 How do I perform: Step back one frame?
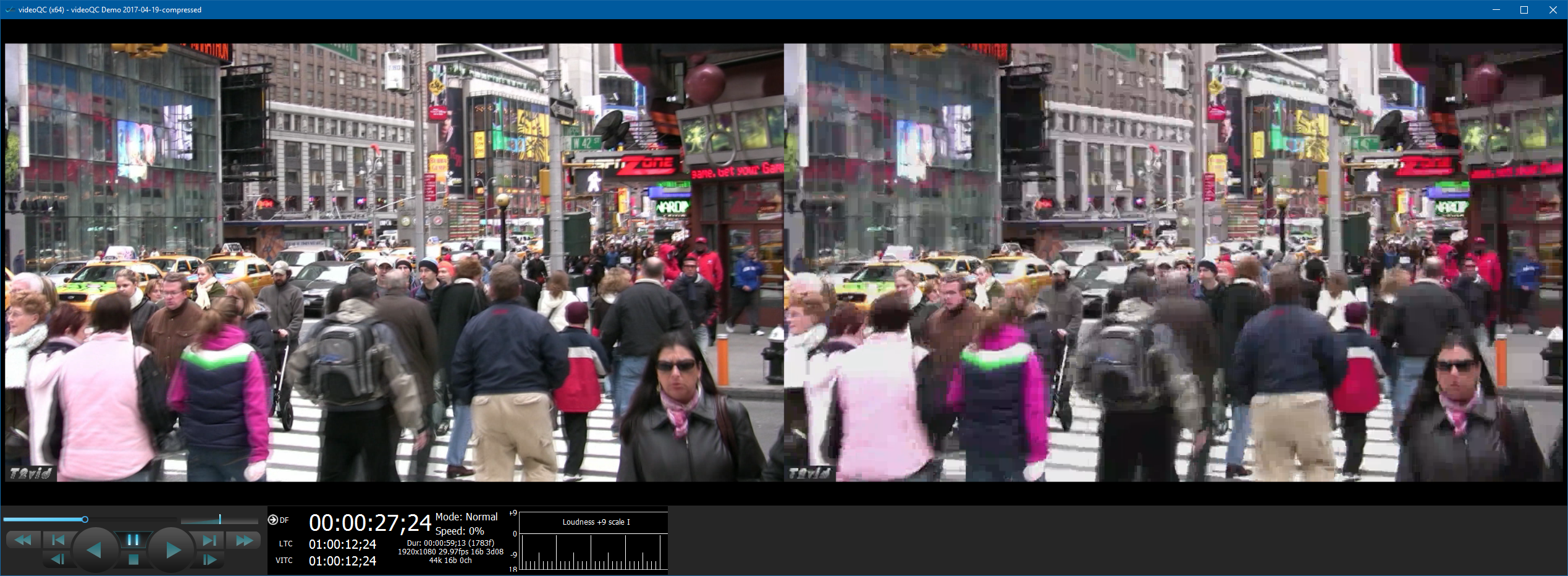57,559
